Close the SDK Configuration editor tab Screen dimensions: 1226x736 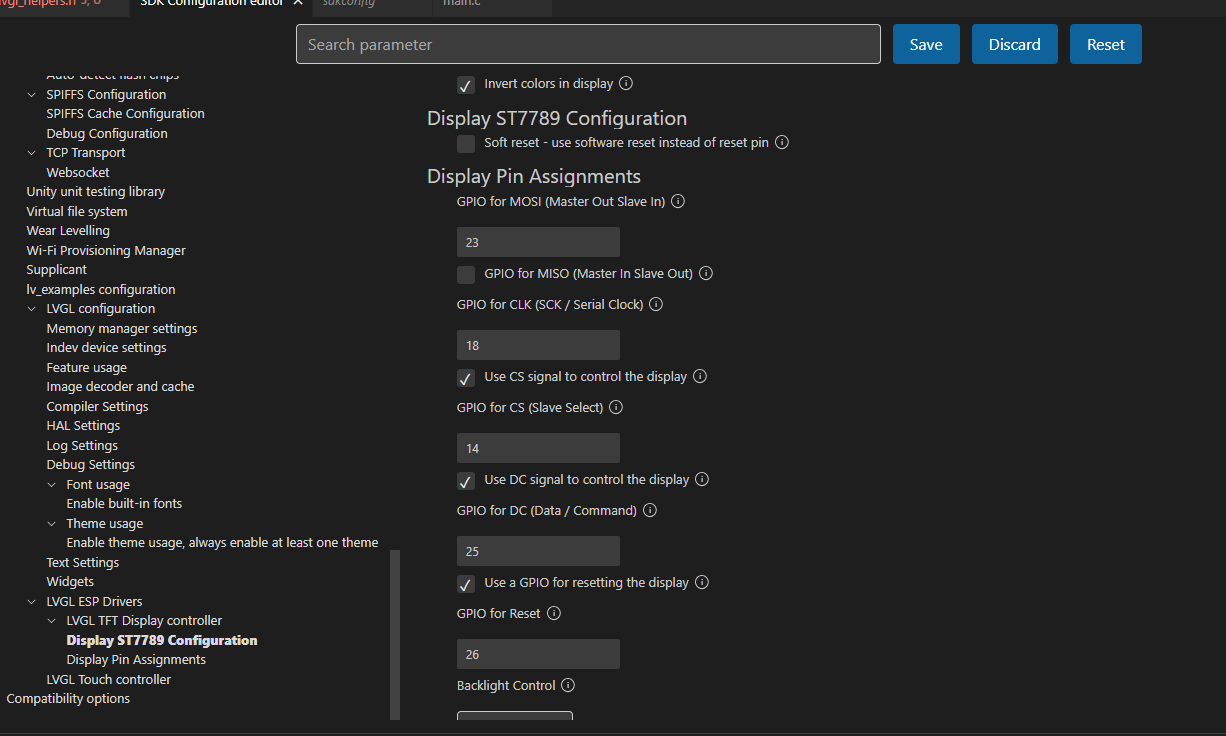pyautogui.click(x=297, y=3)
